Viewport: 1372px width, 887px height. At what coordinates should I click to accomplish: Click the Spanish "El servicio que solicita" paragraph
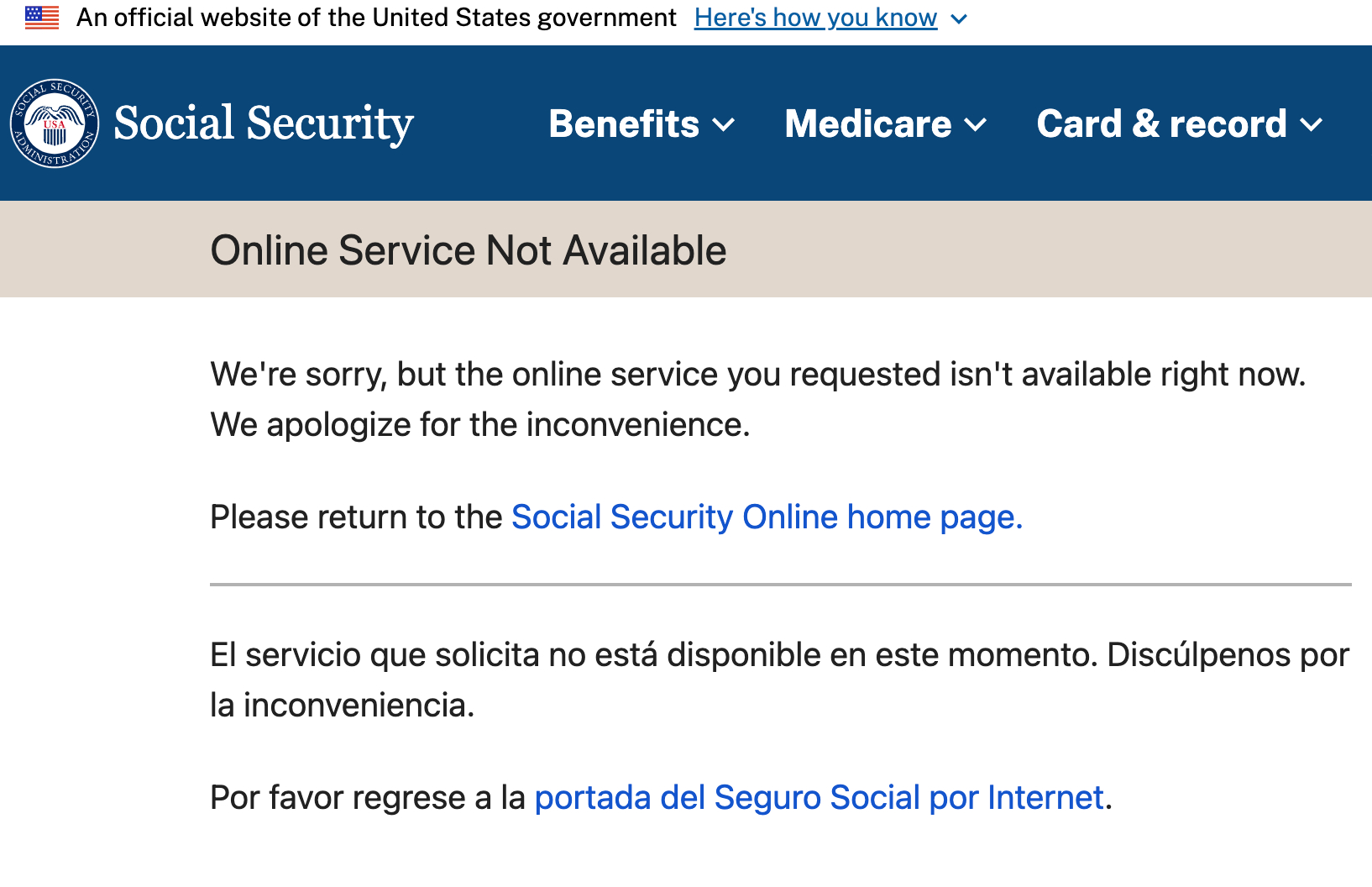778,680
